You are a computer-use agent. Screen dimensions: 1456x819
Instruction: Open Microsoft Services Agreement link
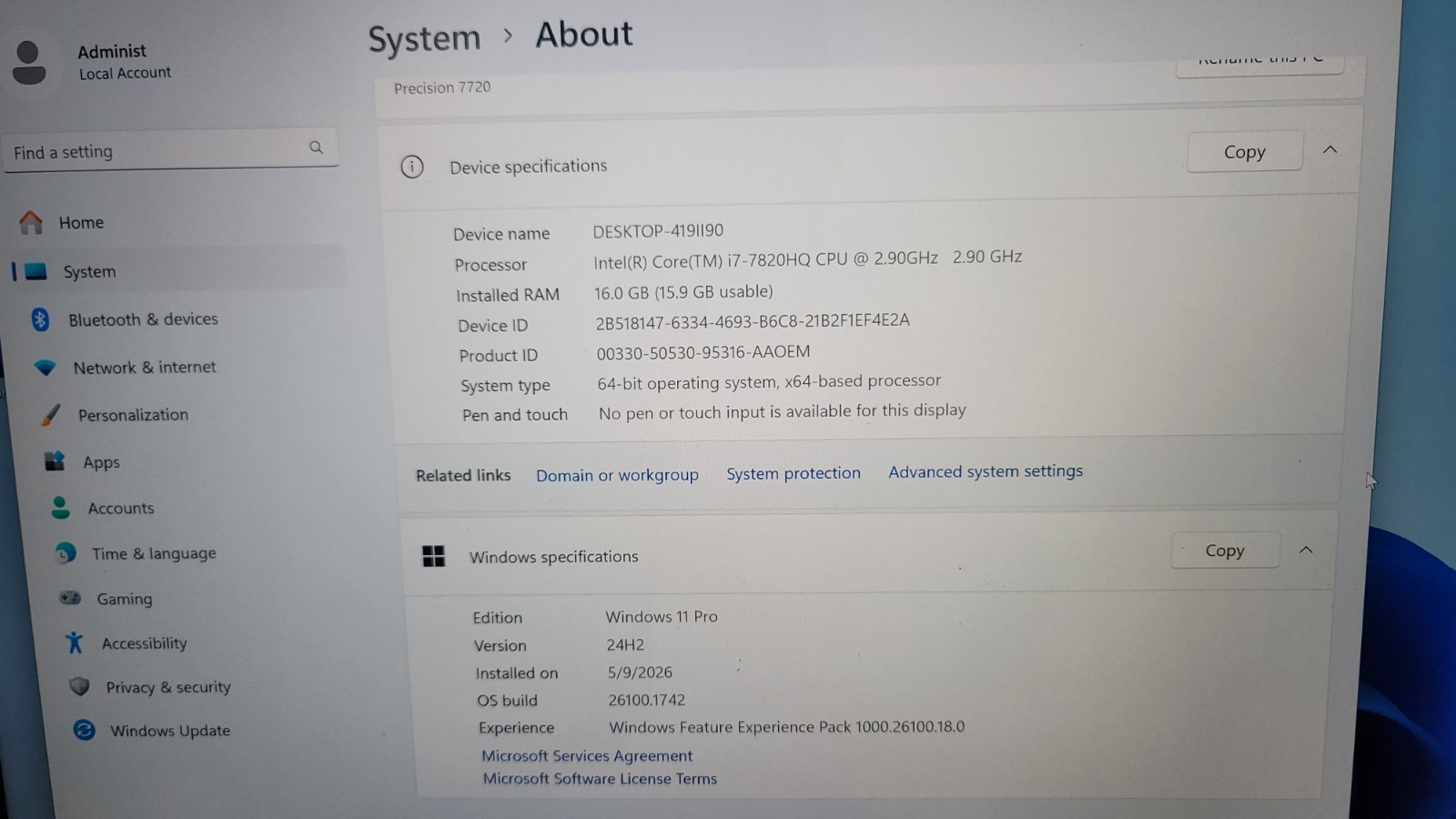[587, 755]
